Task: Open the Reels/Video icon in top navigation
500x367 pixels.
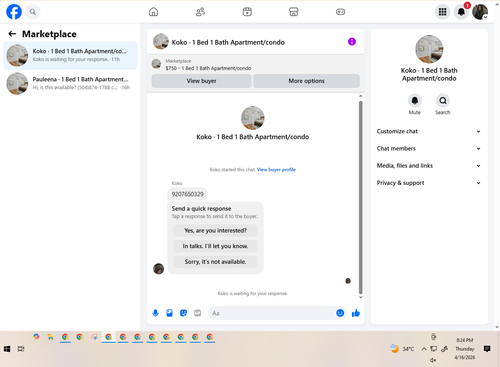Action: click(247, 12)
